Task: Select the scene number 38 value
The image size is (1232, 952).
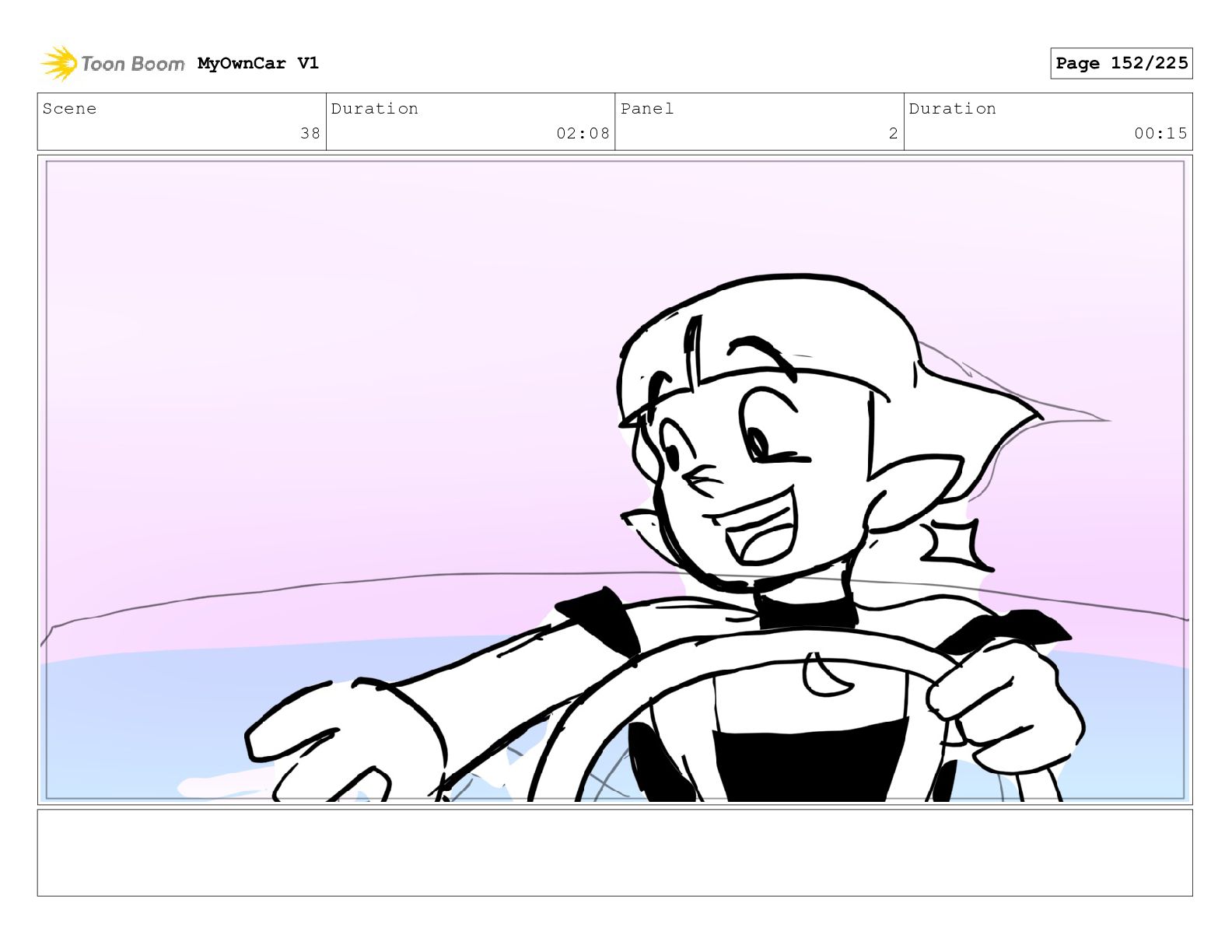Action: (310, 133)
